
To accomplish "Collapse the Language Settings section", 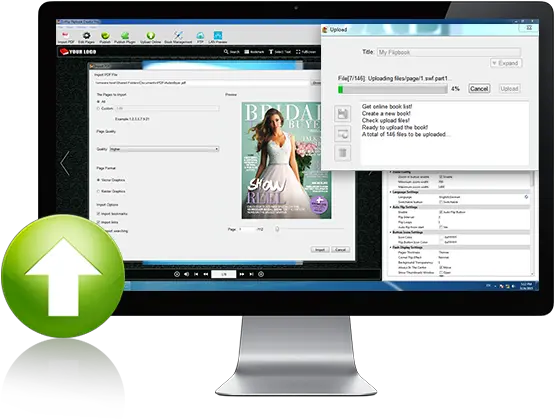I will point(391,192).
